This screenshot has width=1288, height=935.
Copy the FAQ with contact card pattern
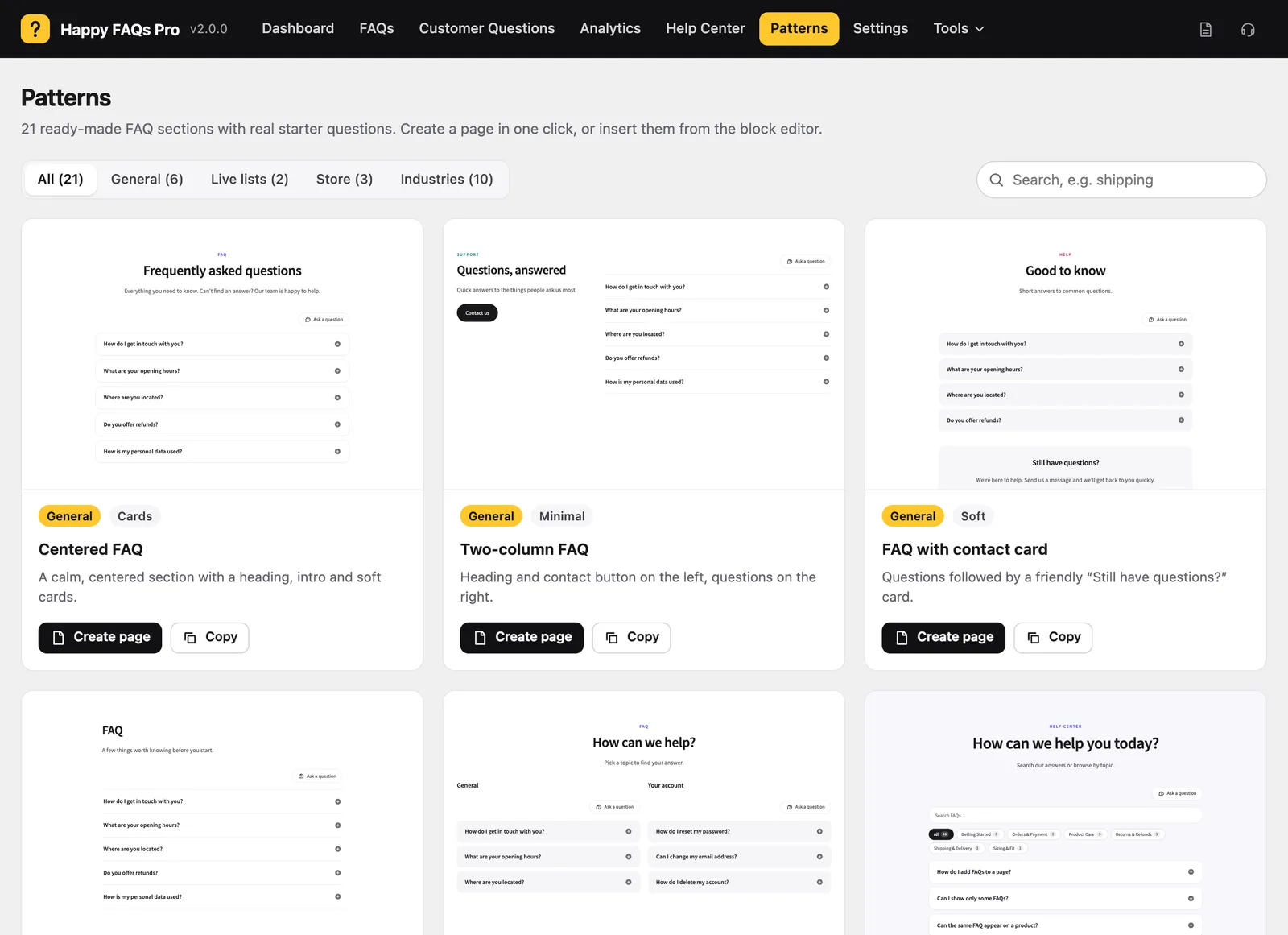coord(1054,638)
